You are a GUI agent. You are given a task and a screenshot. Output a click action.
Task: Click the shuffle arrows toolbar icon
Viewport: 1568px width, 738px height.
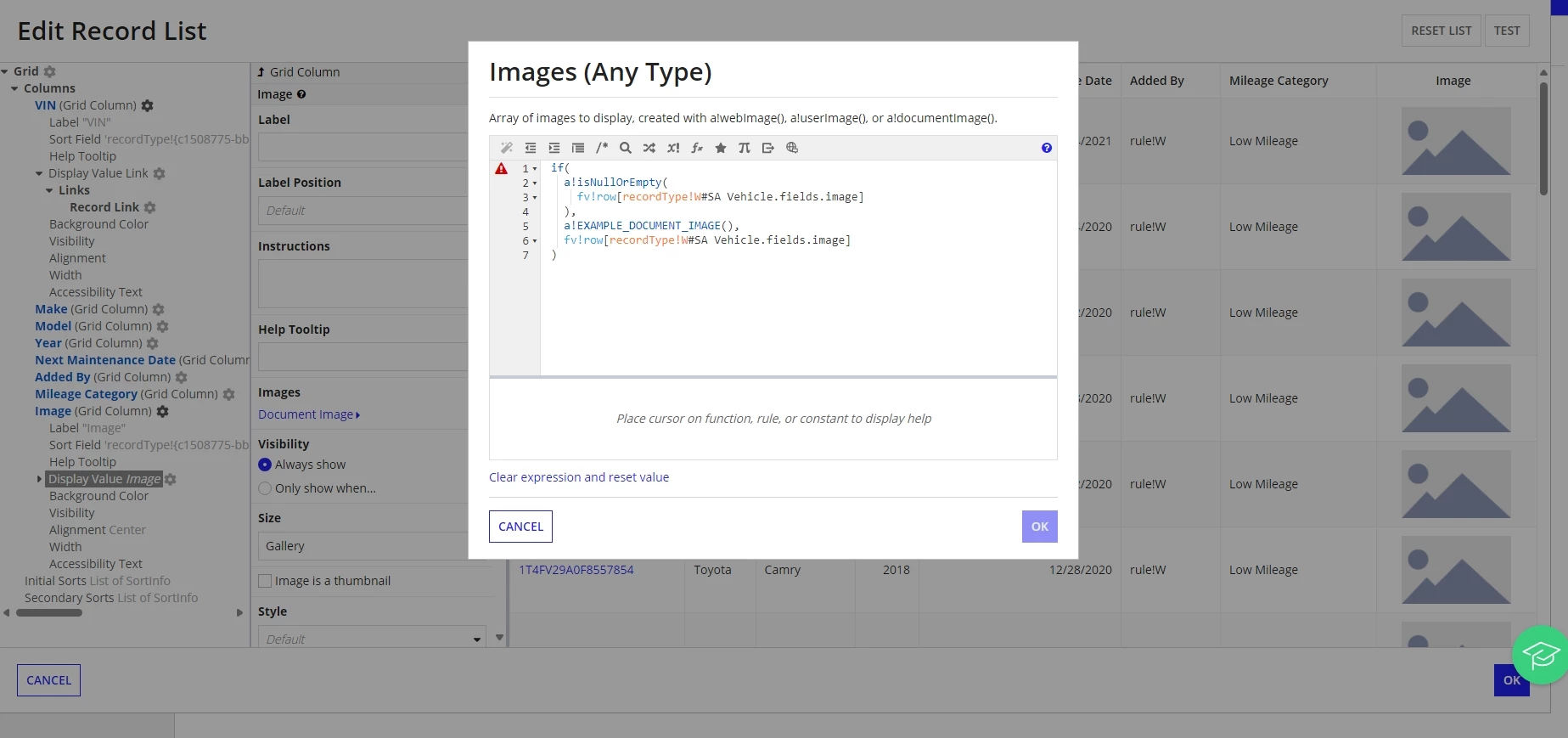(649, 148)
